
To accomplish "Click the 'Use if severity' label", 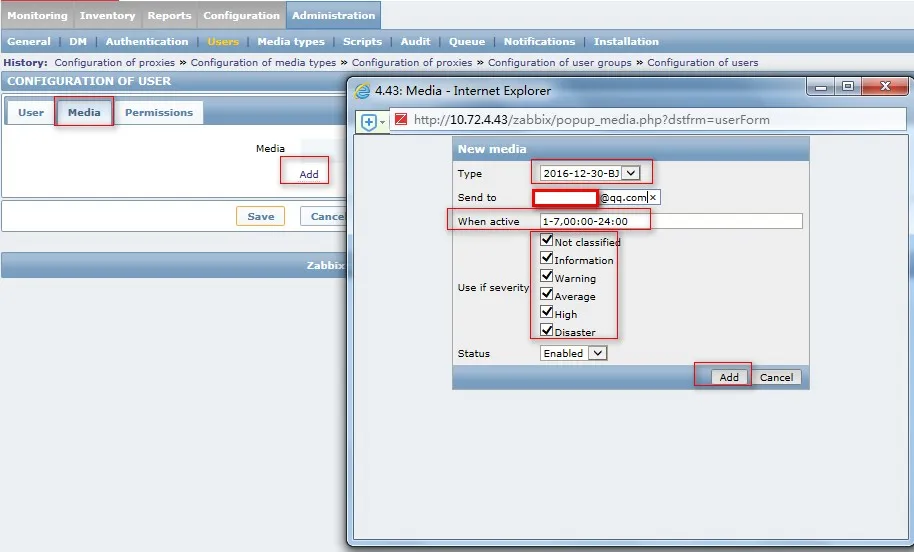I will click(x=493, y=287).
